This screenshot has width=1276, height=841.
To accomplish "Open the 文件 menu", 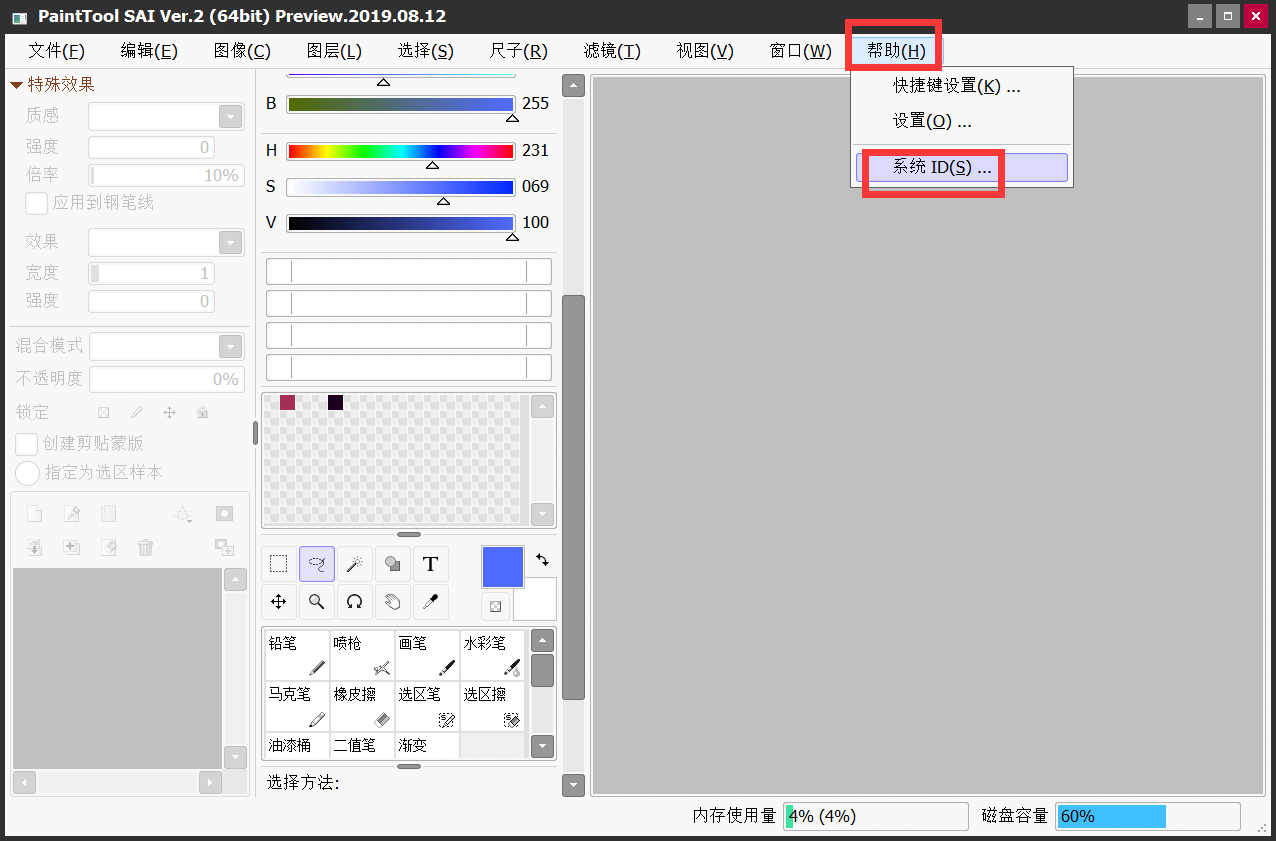I will [x=56, y=51].
